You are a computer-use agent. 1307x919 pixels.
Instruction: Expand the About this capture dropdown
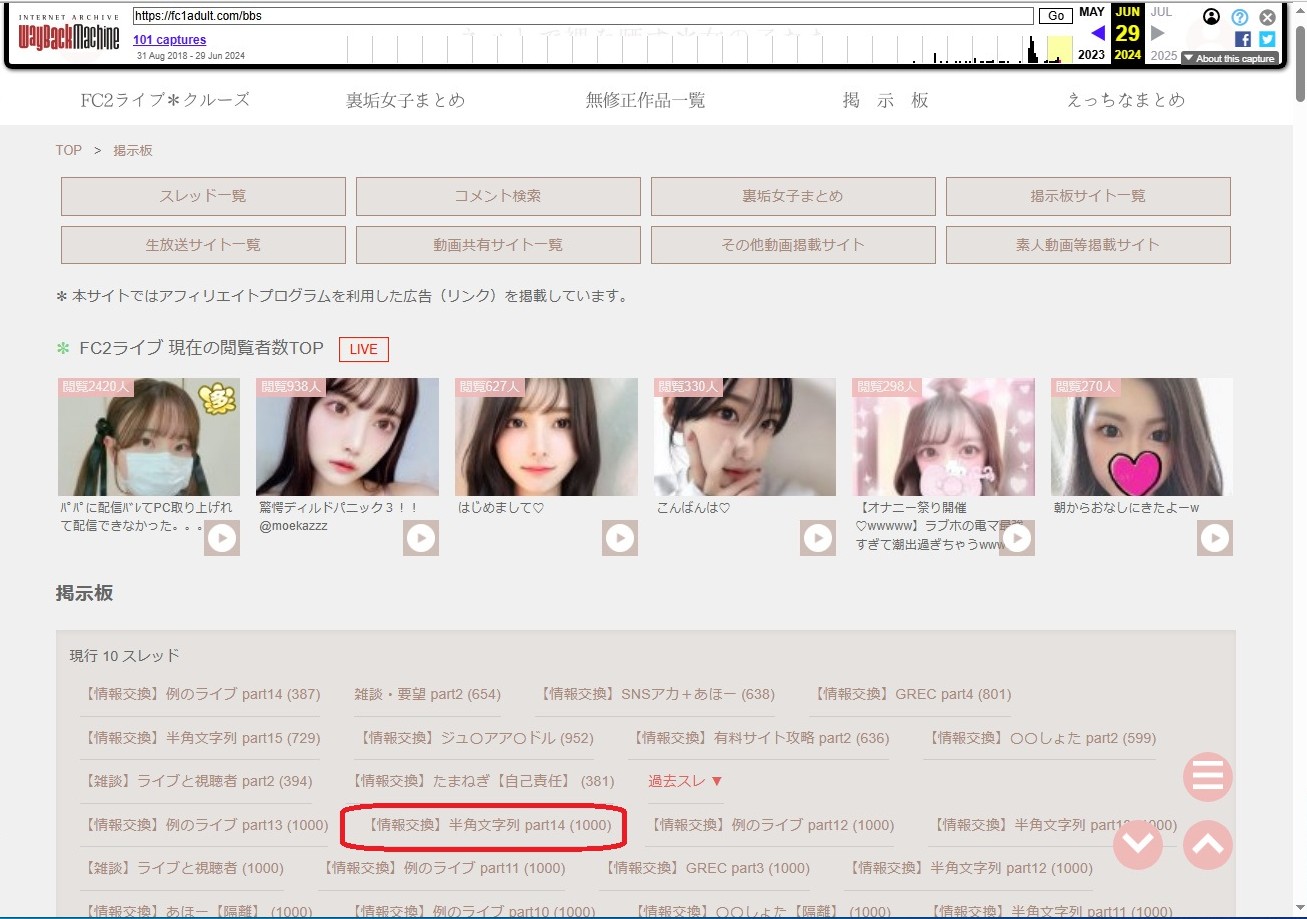click(x=1229, y=59)
